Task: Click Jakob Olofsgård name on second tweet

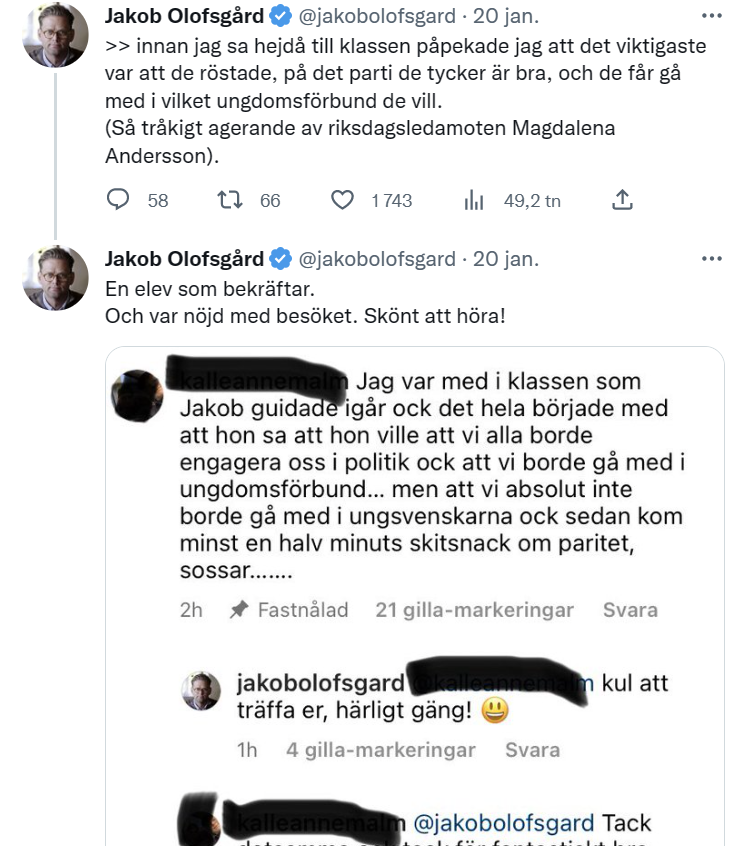Action: coord(184,259)
